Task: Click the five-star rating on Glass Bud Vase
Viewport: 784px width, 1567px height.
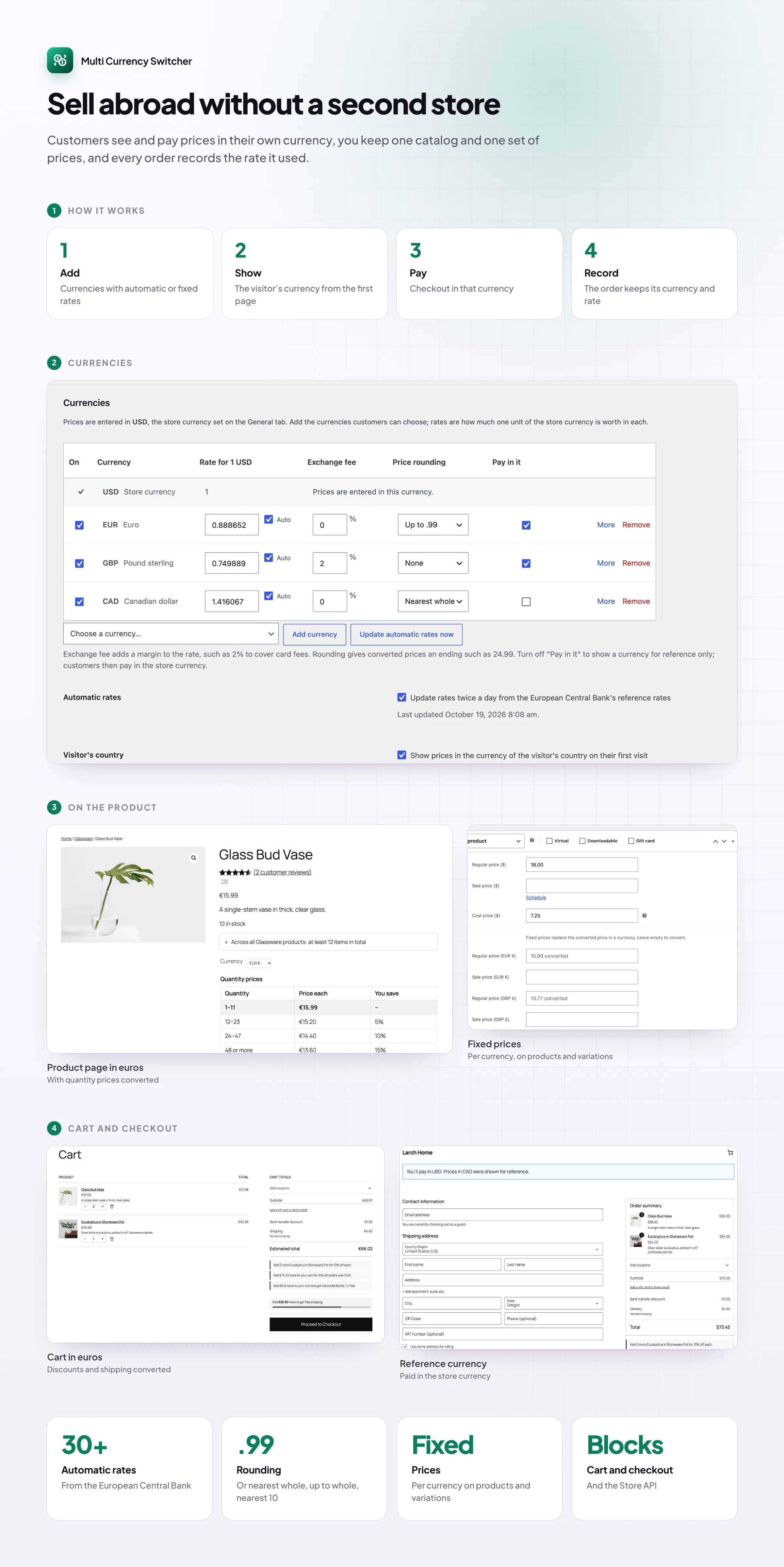Action: click(235, 872)
